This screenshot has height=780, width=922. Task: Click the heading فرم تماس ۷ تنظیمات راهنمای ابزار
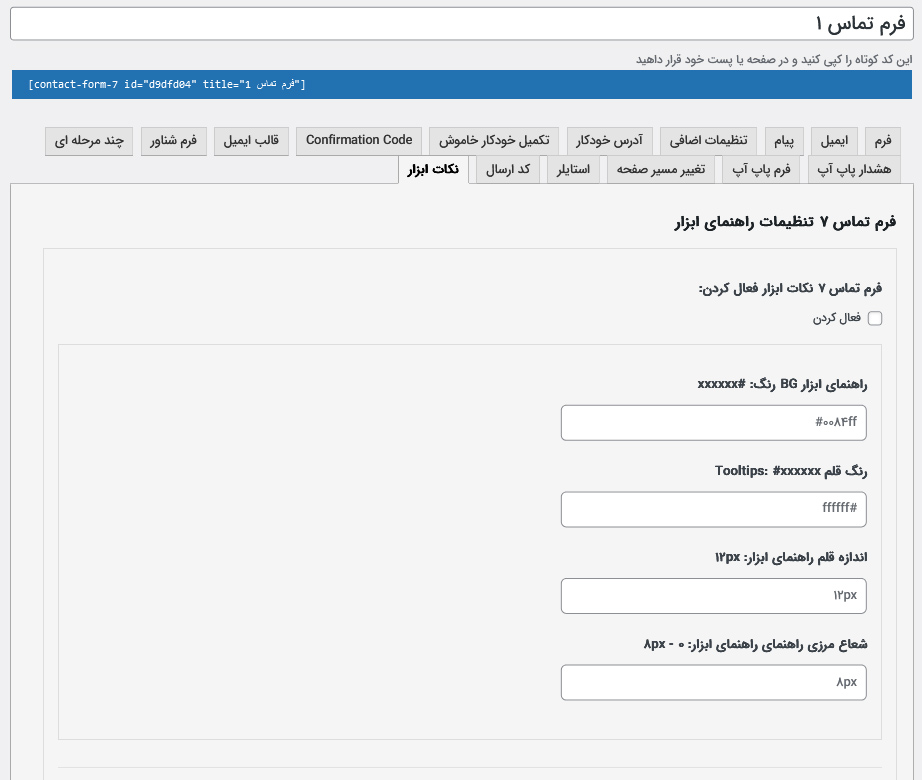[785, 222]
